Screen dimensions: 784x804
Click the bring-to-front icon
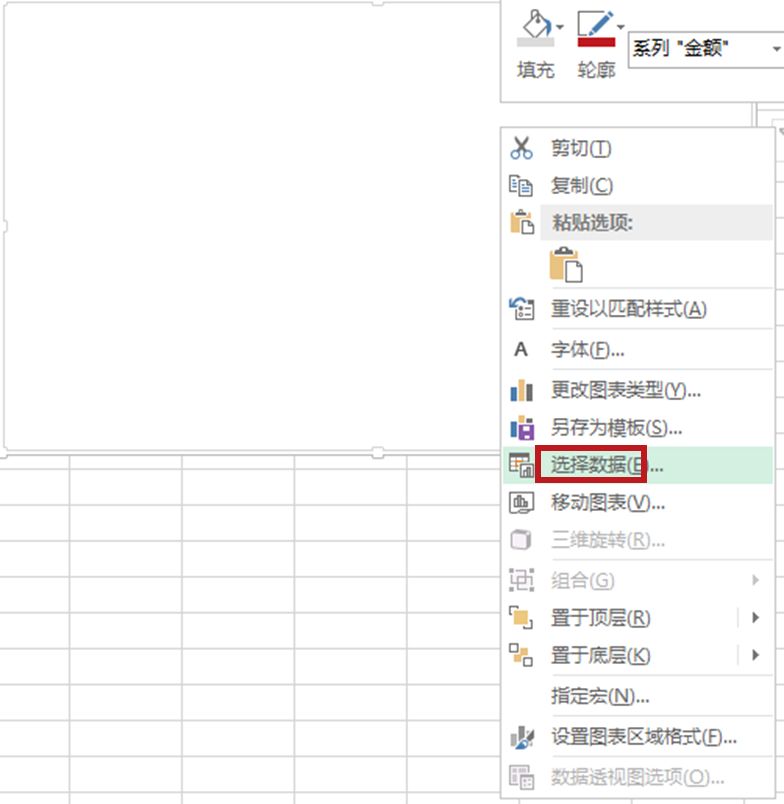pos(521,617)
